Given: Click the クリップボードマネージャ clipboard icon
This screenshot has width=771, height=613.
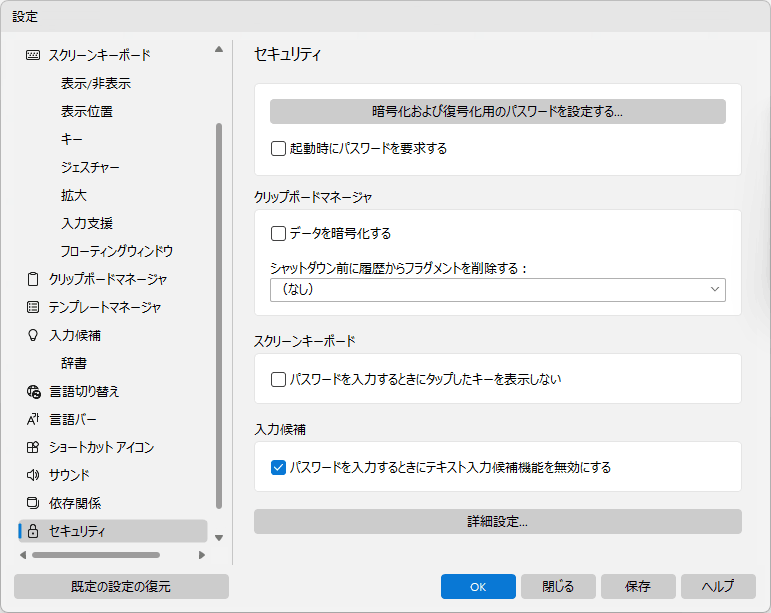Looking at the screenshot, I should click(x=33, y=279).
